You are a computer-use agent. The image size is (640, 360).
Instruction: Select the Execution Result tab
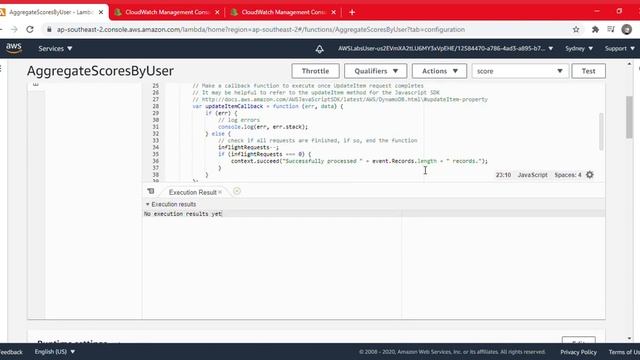click(192, 192)
